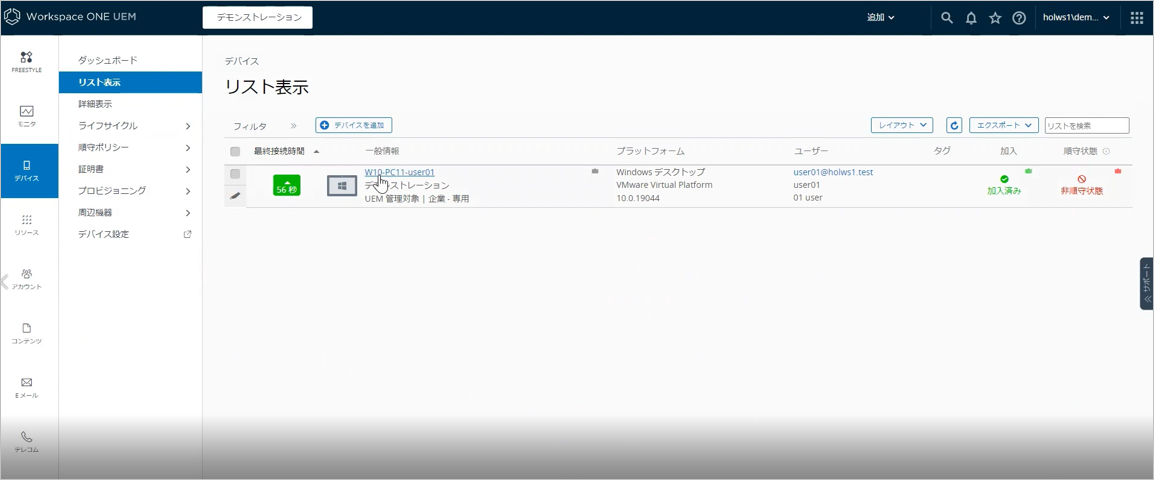Open the サポート side tab

click(x=1147, y=283)
